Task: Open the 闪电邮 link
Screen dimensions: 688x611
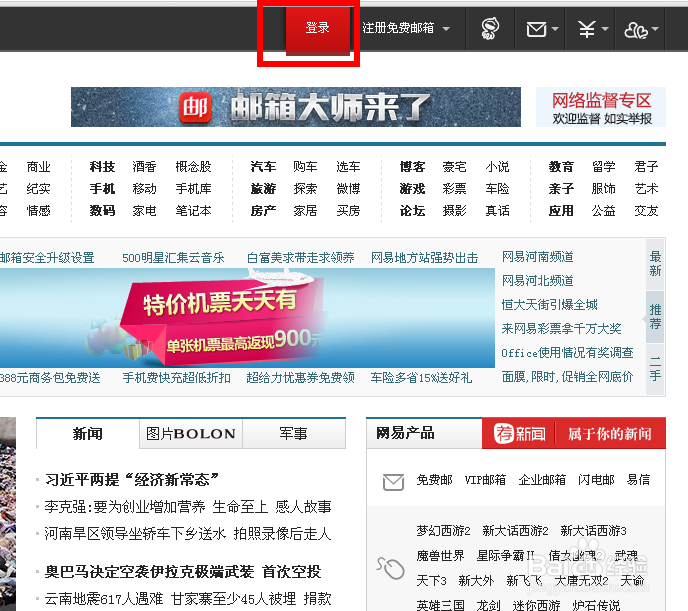Action: click(x=596, y=480)
